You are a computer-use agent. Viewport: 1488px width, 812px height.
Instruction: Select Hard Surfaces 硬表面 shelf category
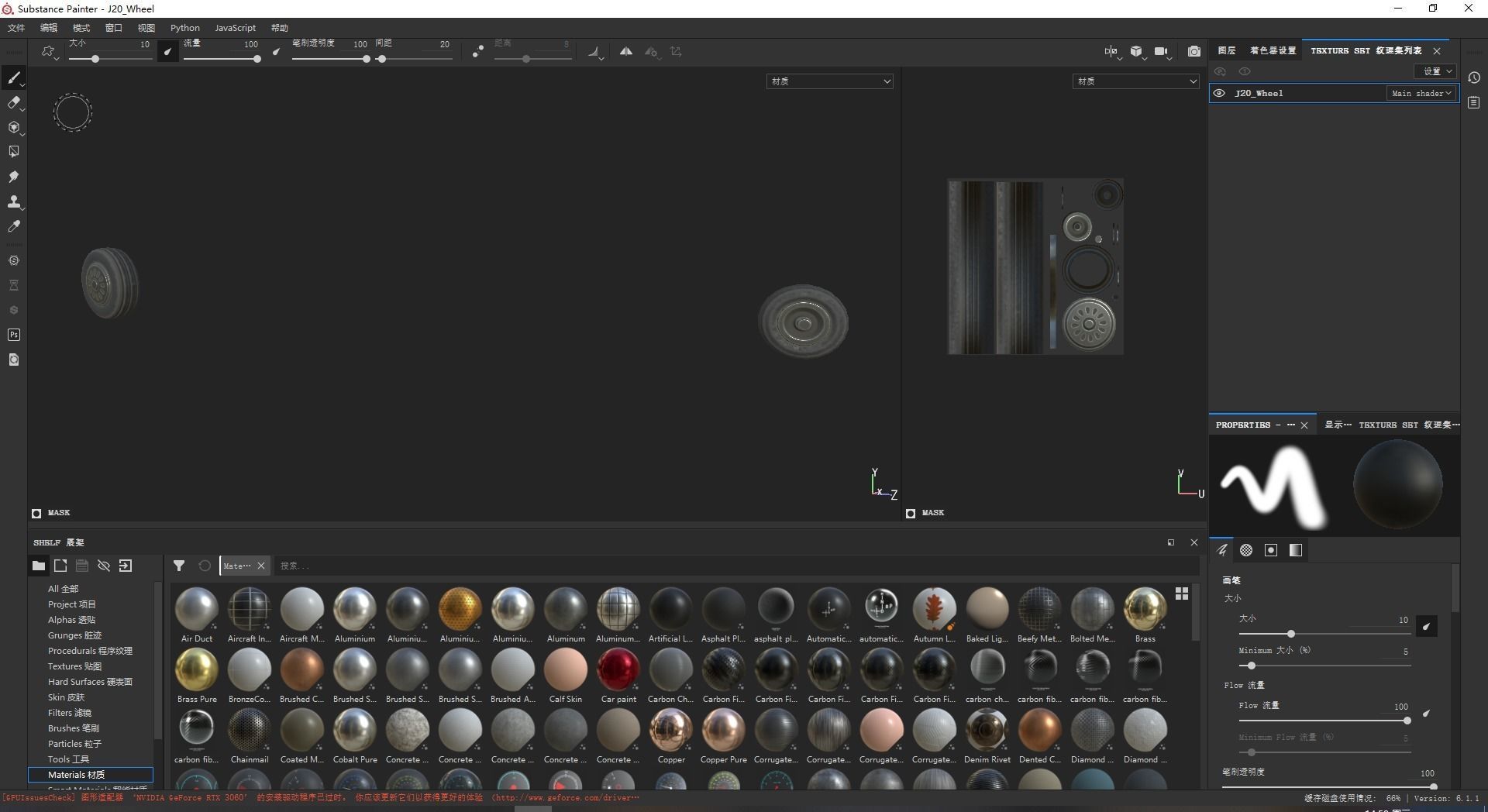click(90, 682)
